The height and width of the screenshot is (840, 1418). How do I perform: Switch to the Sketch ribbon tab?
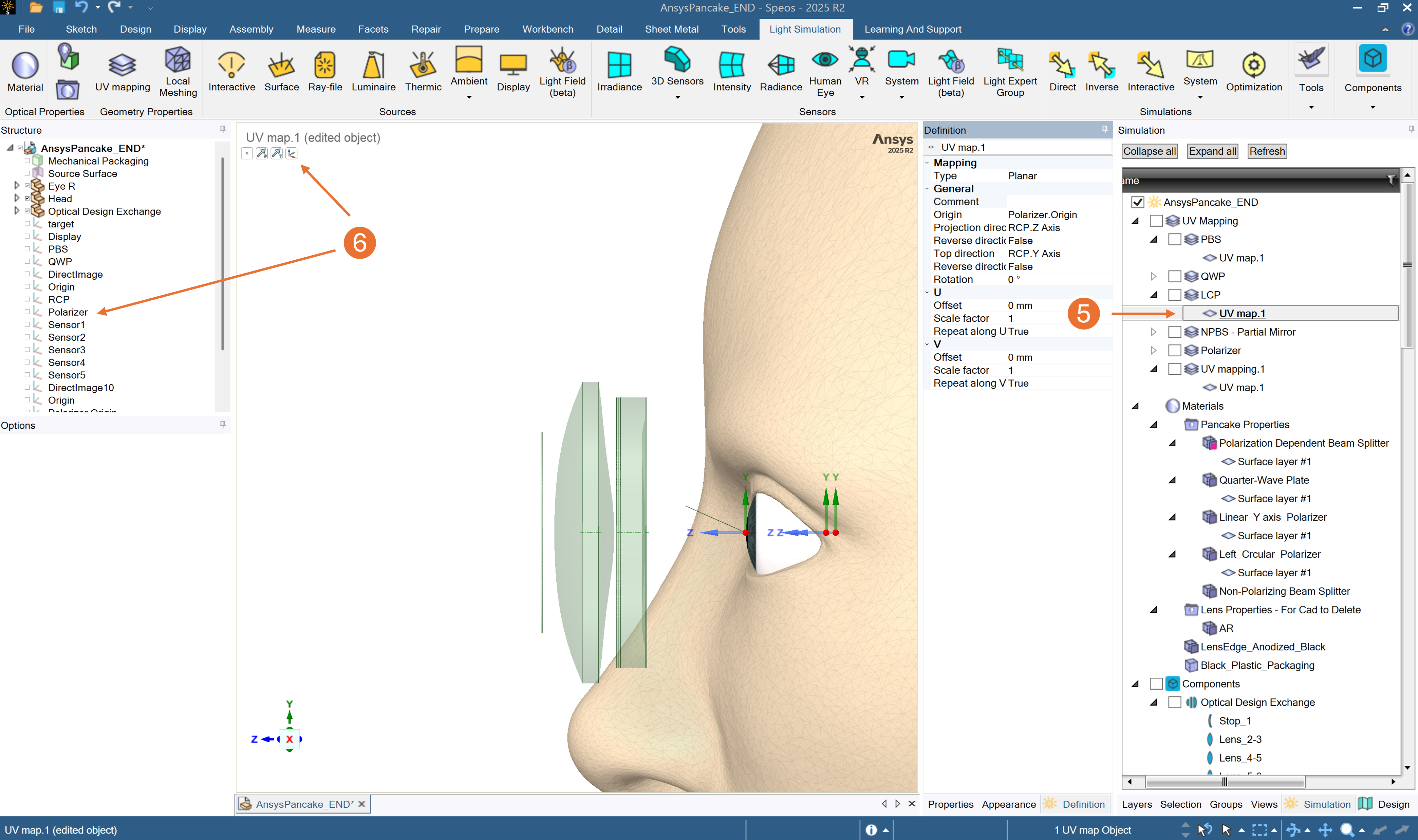[x=81, y=30]
